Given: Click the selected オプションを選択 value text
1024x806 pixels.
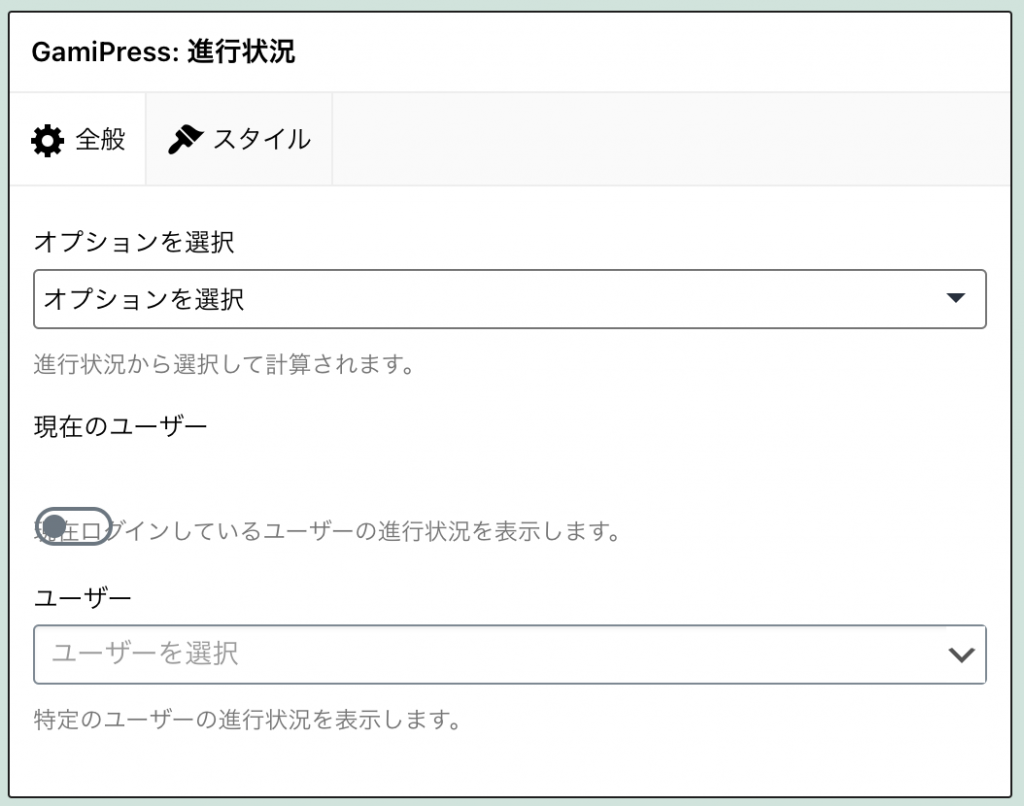Looking at the screenshot, I should (x=144, y=299).
